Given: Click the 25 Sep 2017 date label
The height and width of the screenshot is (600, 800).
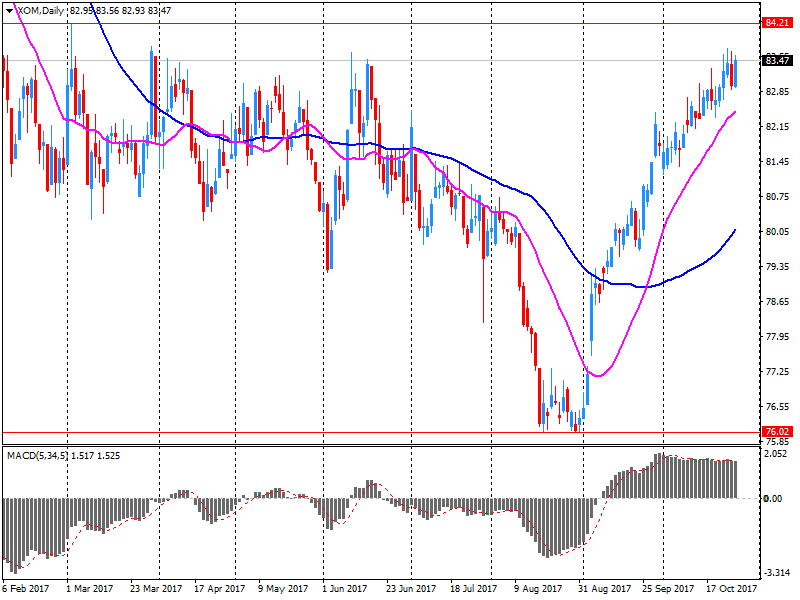Looking at the screenshot, I should tap(668, 589).
